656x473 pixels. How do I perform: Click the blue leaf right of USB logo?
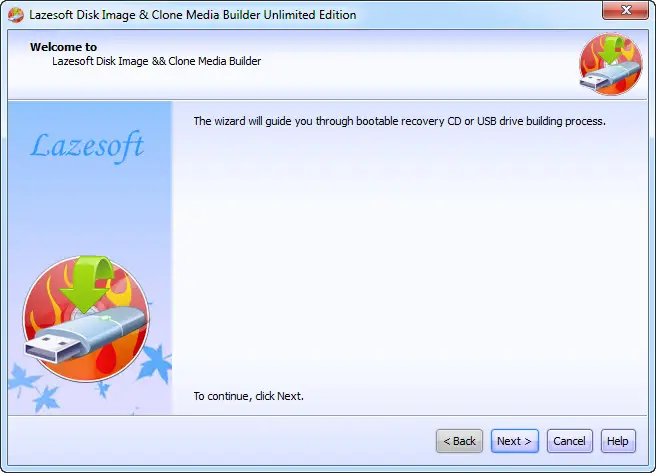coord(156,361)
